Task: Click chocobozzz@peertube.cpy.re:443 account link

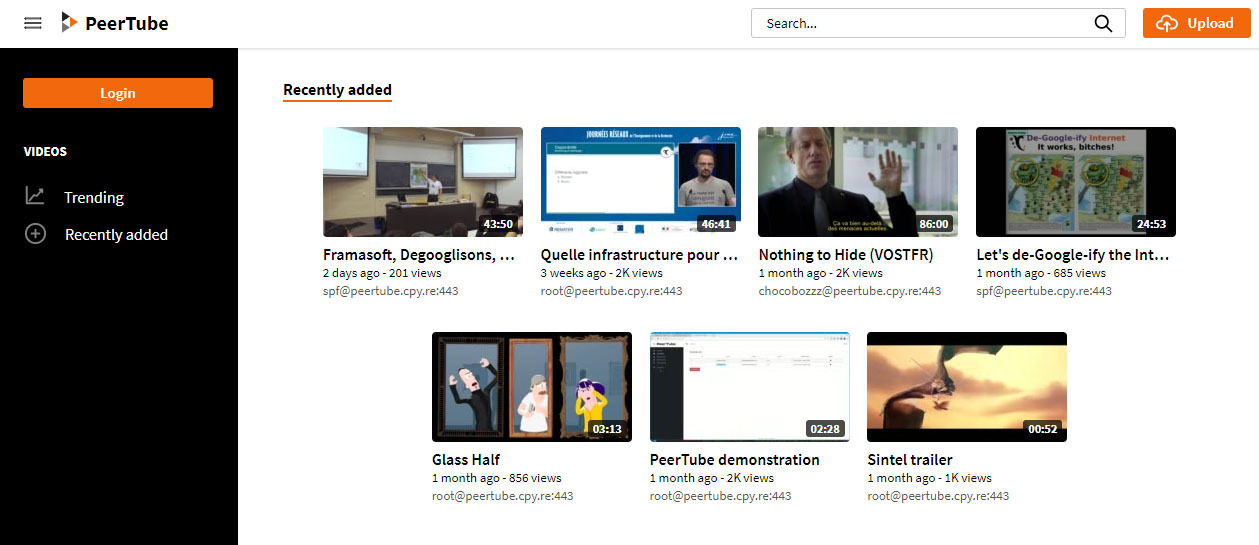Action: point(850,291)
